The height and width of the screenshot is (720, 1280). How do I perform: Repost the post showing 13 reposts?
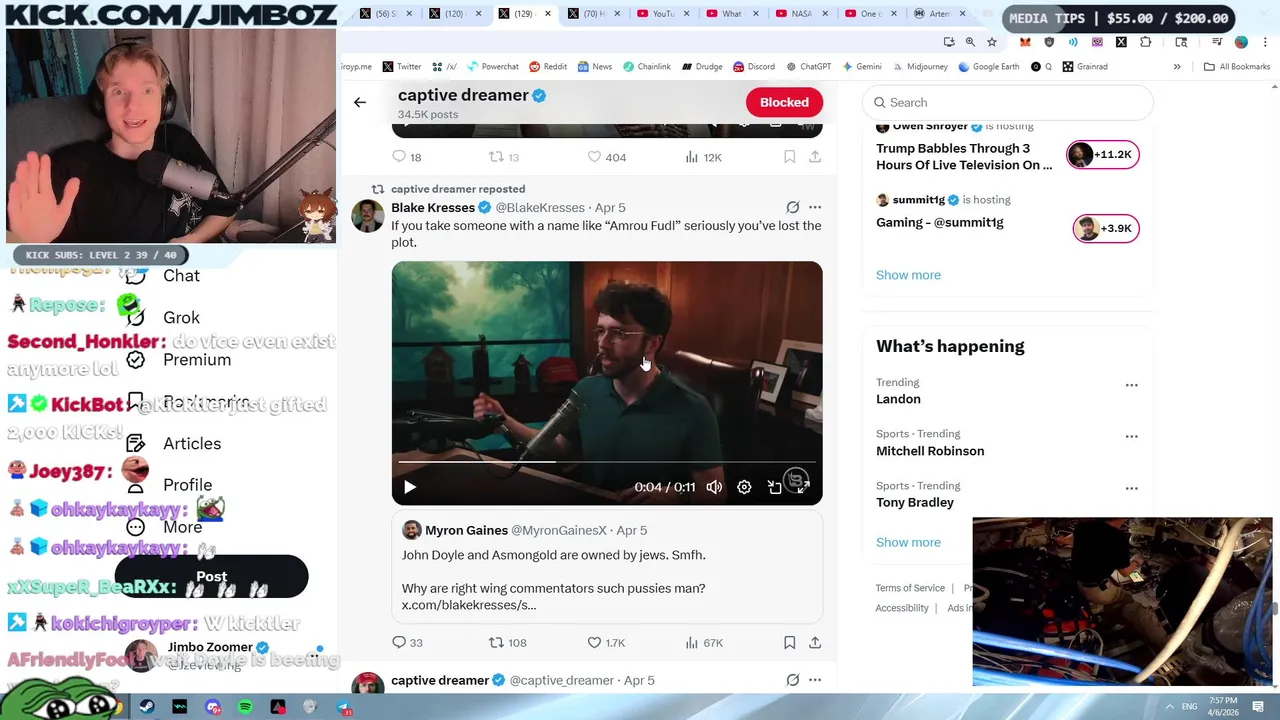[503, 157]
